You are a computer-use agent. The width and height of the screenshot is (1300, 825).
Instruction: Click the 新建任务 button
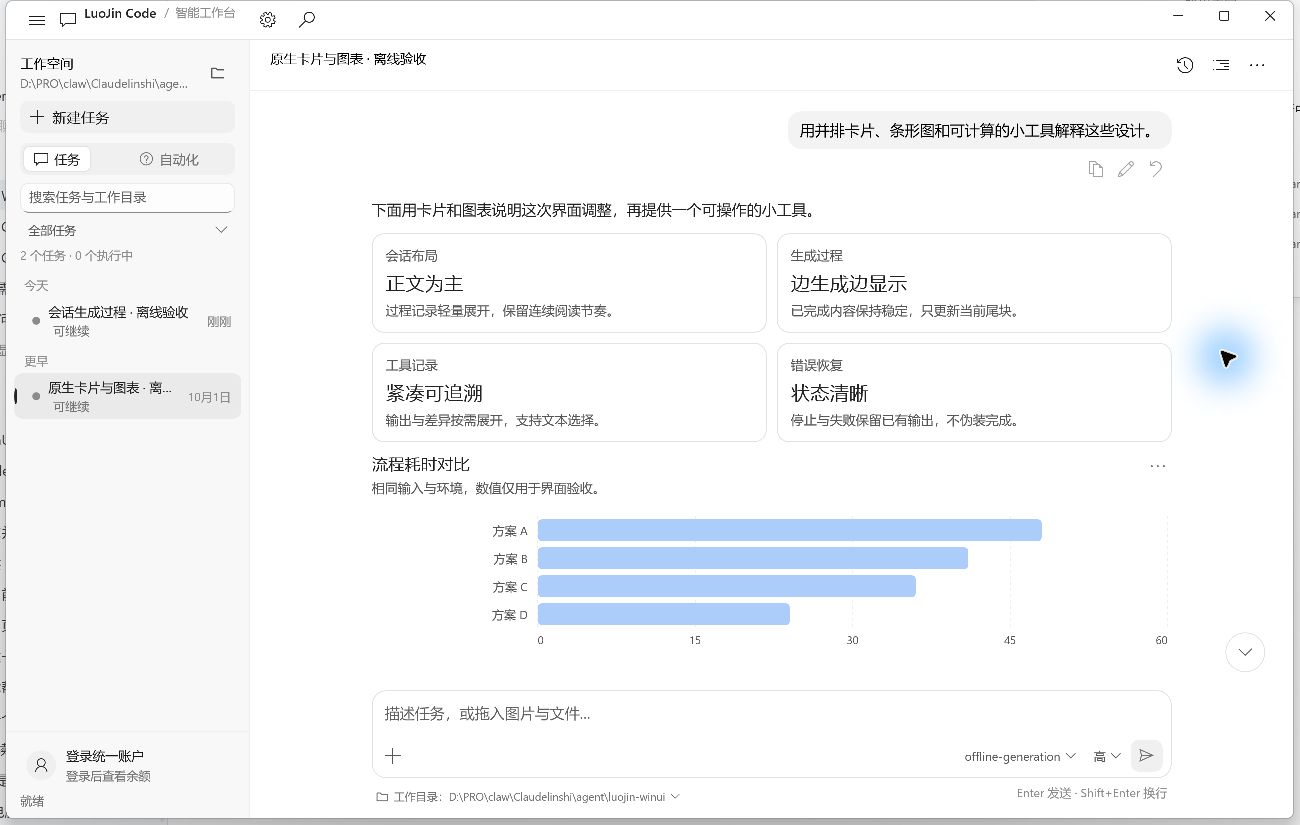pos(128,117)
